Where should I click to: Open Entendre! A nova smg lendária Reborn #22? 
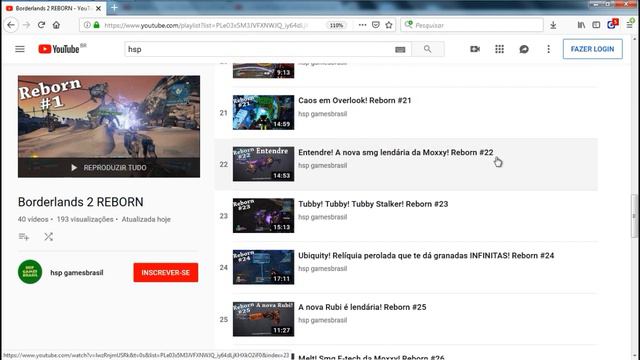pos(396,152)
